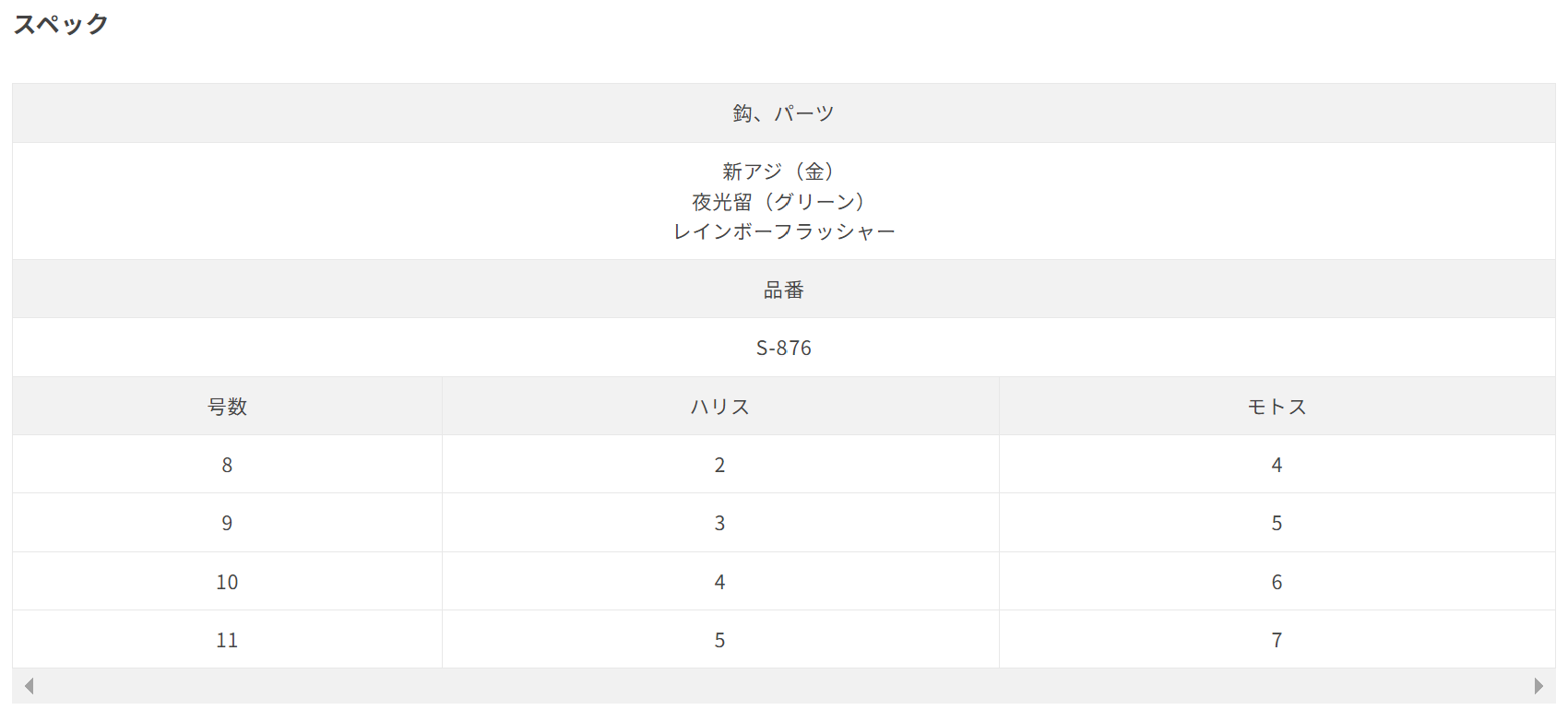The width and height of the screenshot is (1568, 710).
Task: Select the 号数 cell with value 8
Action: 227,465
